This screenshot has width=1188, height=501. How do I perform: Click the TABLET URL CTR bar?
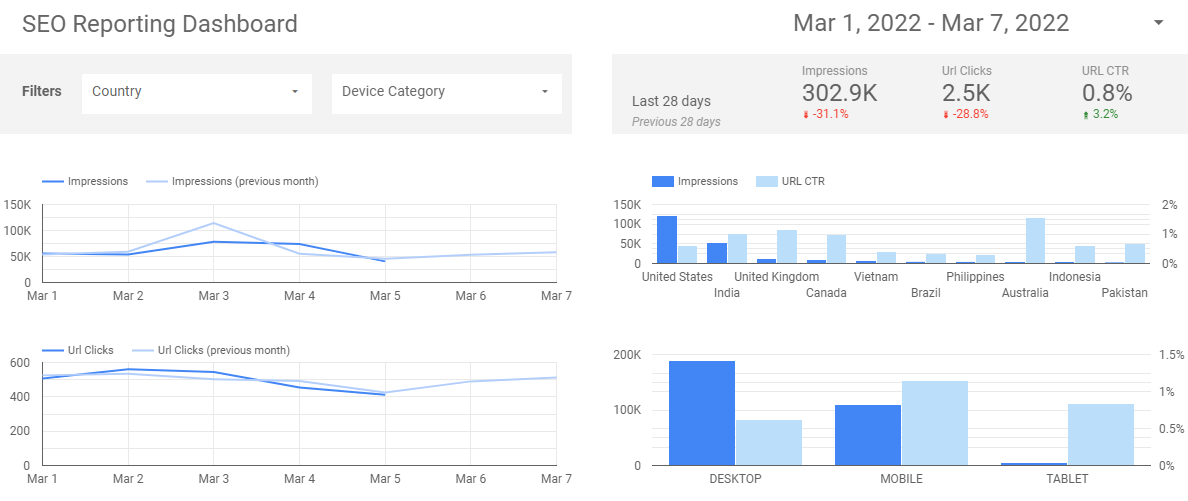point(1101,434)
